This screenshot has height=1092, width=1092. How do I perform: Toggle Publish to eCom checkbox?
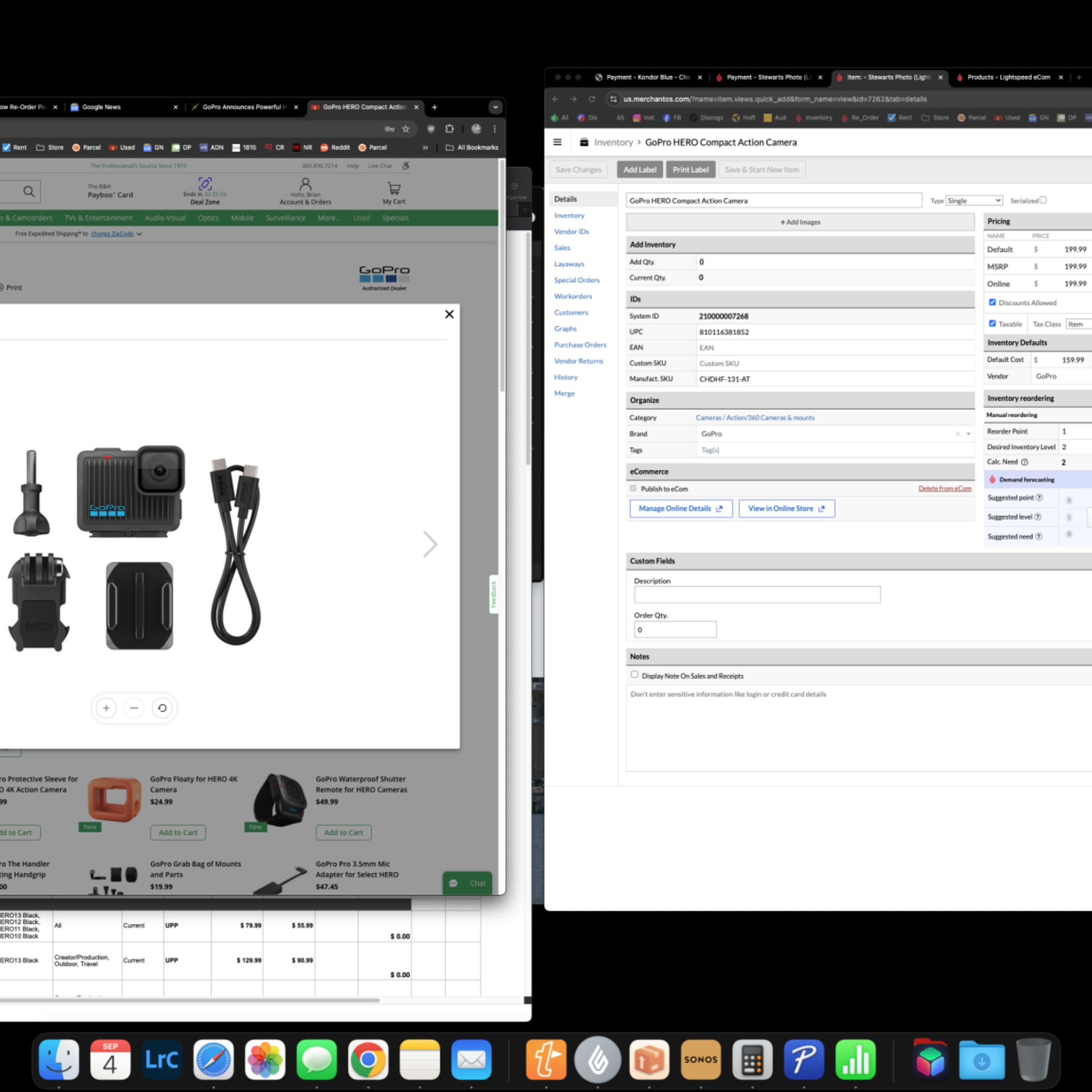633,488
